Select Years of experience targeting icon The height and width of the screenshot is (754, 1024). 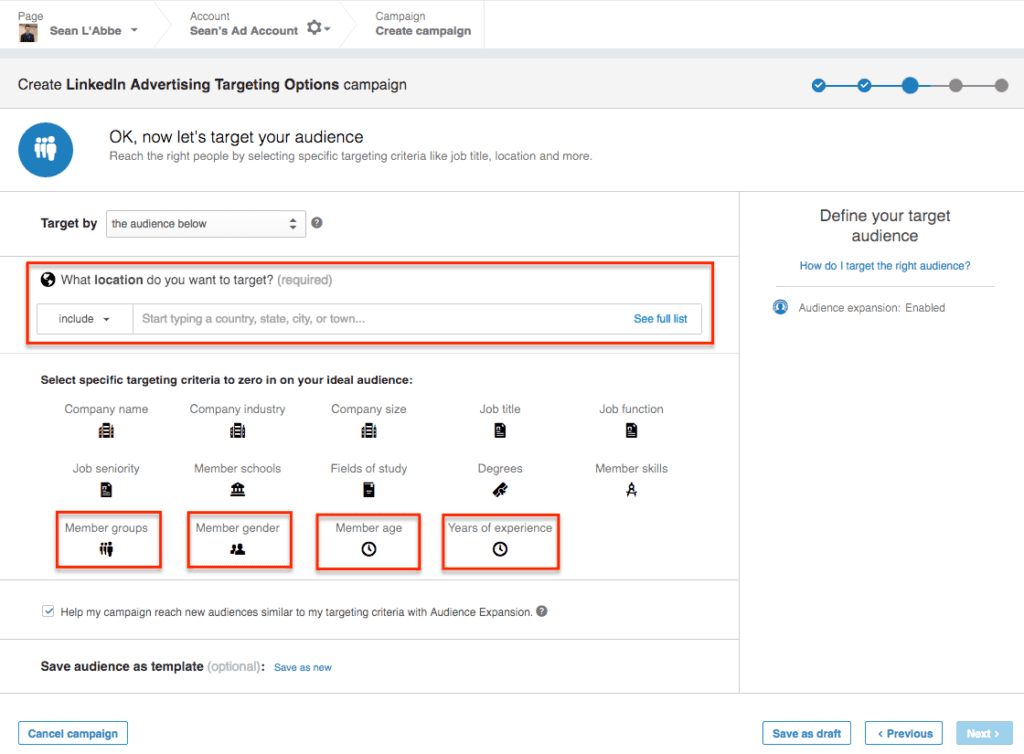(500, 548)
